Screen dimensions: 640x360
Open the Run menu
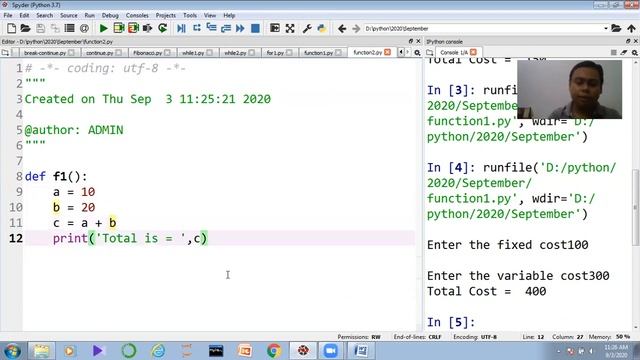(89, 16)
